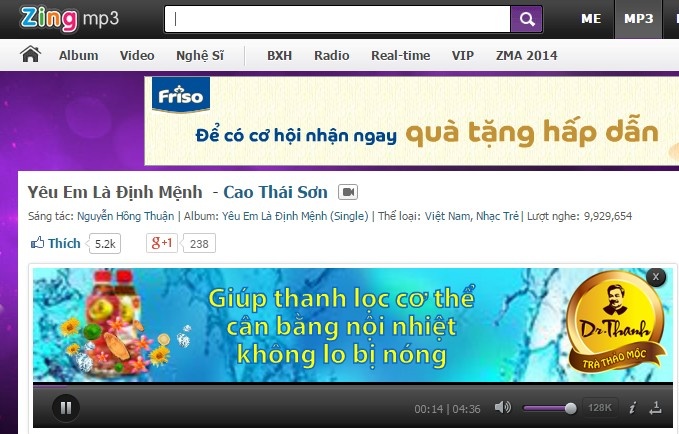Click inside the search input field
This screenshot has width=679, height=434.
337,19
